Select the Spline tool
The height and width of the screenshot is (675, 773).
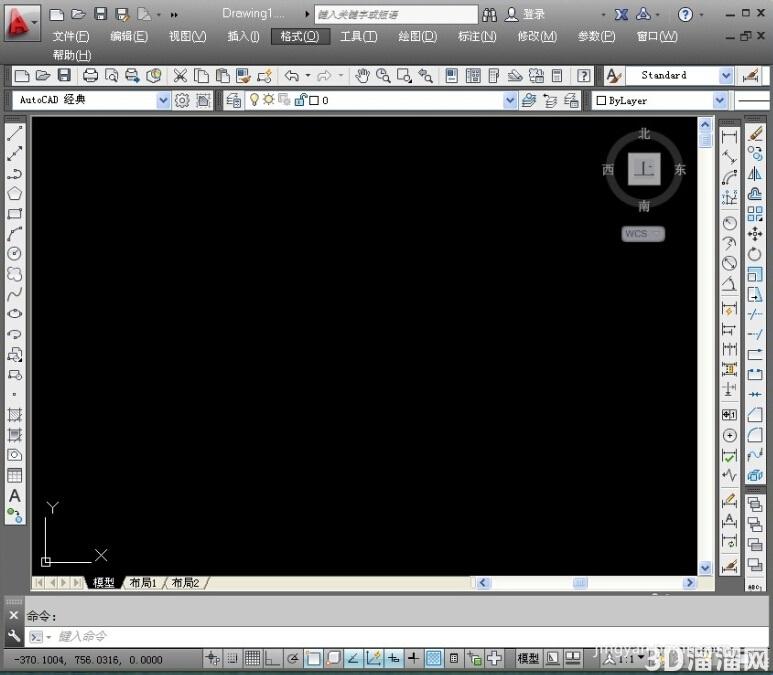[x=15, y=294]
